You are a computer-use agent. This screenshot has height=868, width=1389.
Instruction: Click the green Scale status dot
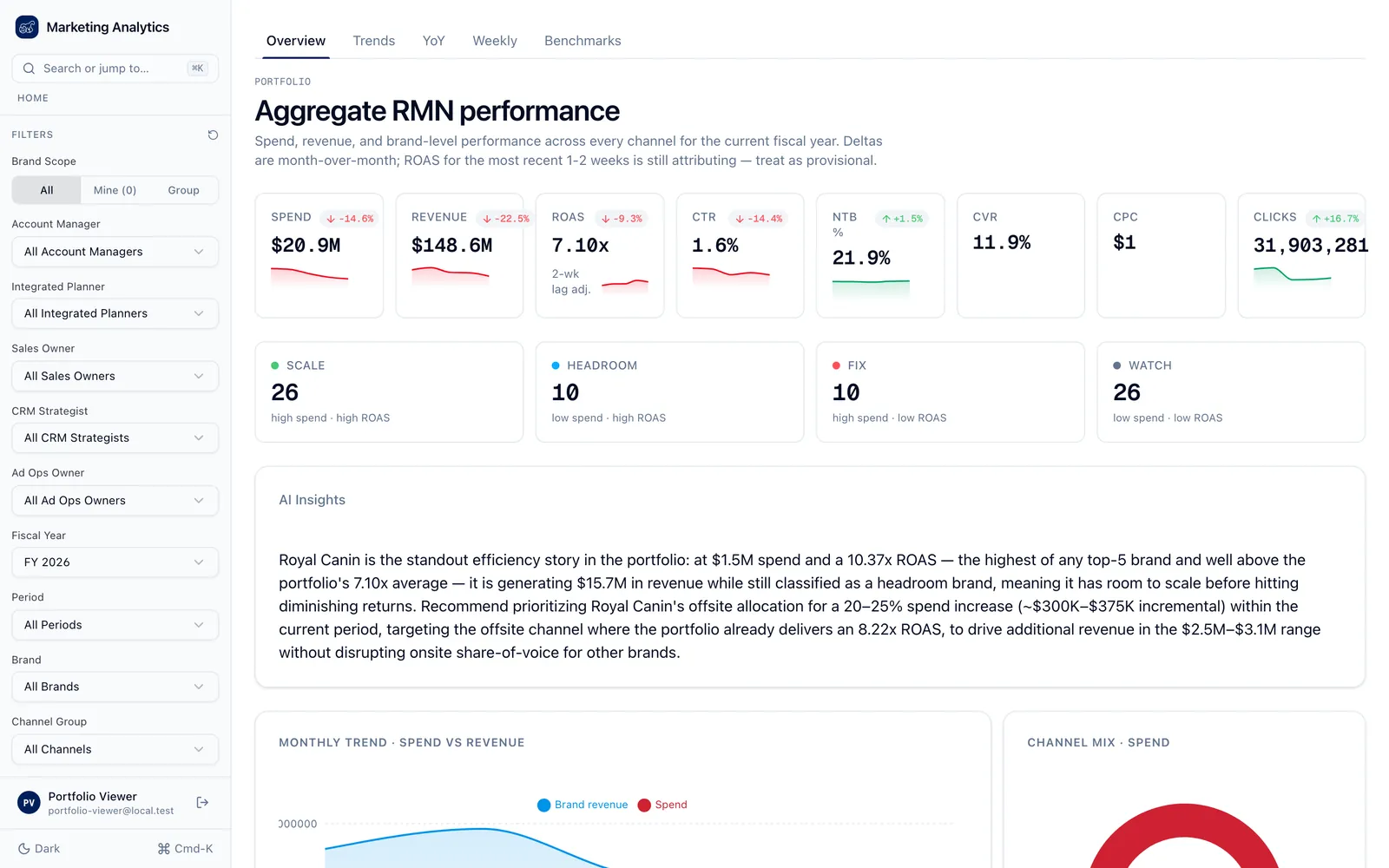coord(275,365)
